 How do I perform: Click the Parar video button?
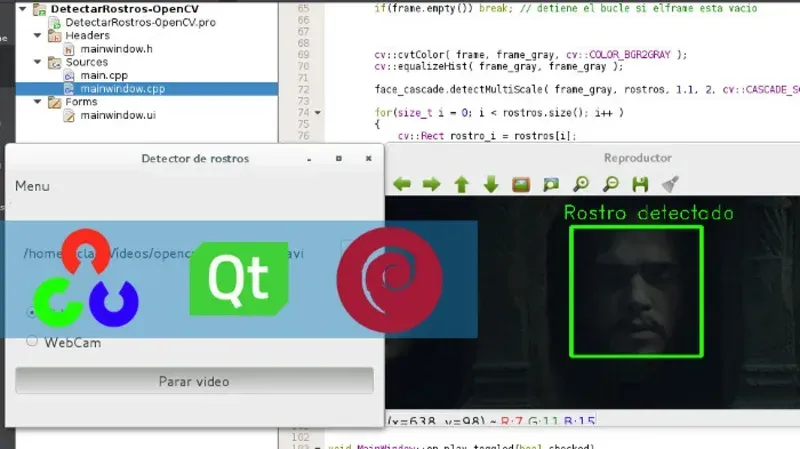click(194, 381)
